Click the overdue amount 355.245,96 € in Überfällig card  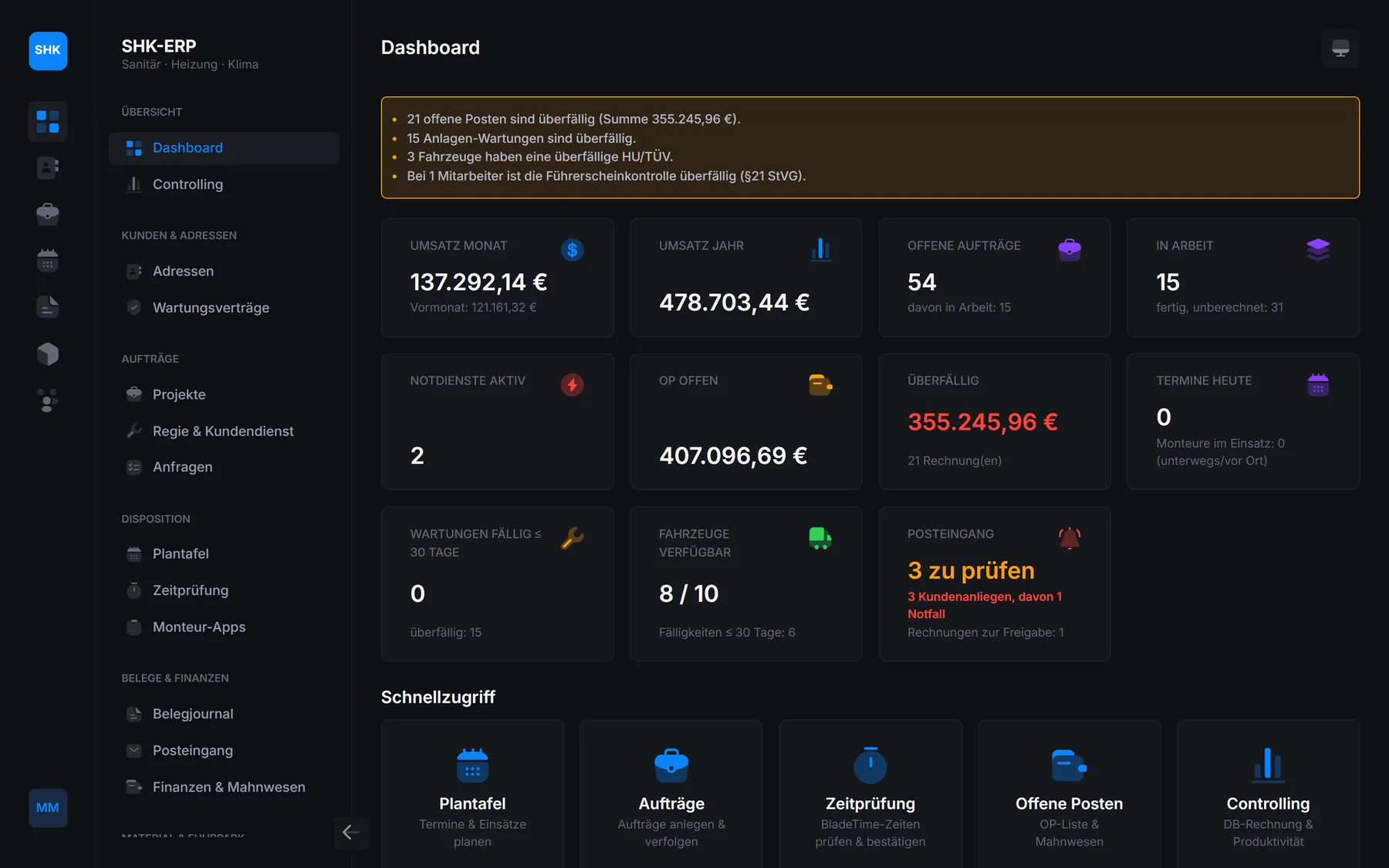coord(982,422)
